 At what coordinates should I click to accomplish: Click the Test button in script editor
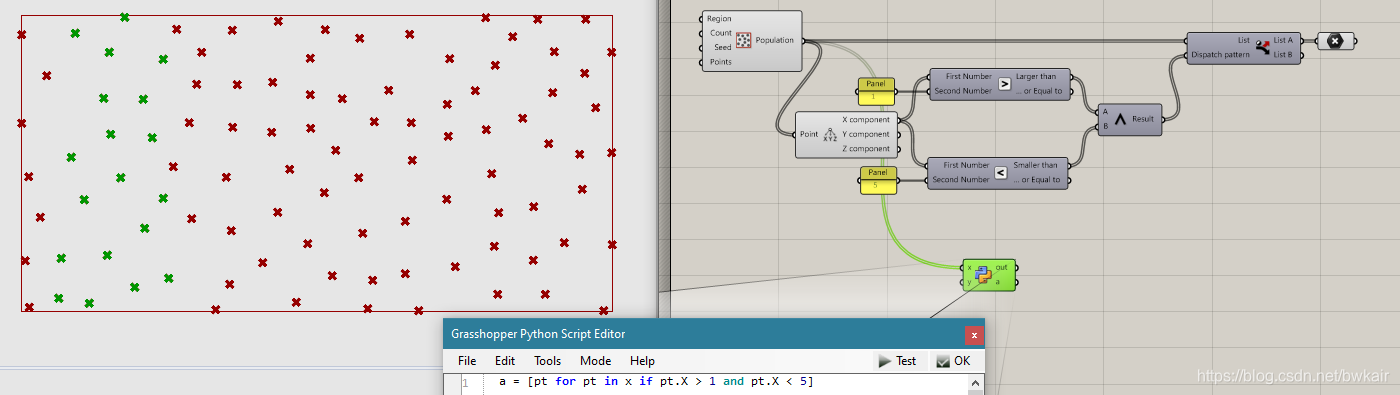(x=897, y=361)
